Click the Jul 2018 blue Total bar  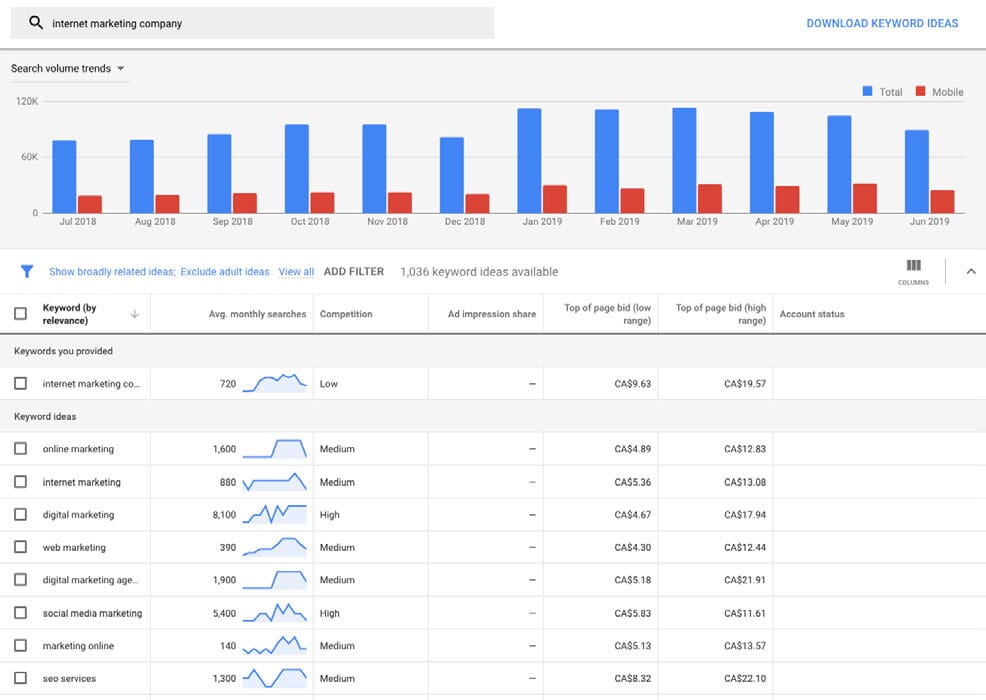tap(64, 177)
